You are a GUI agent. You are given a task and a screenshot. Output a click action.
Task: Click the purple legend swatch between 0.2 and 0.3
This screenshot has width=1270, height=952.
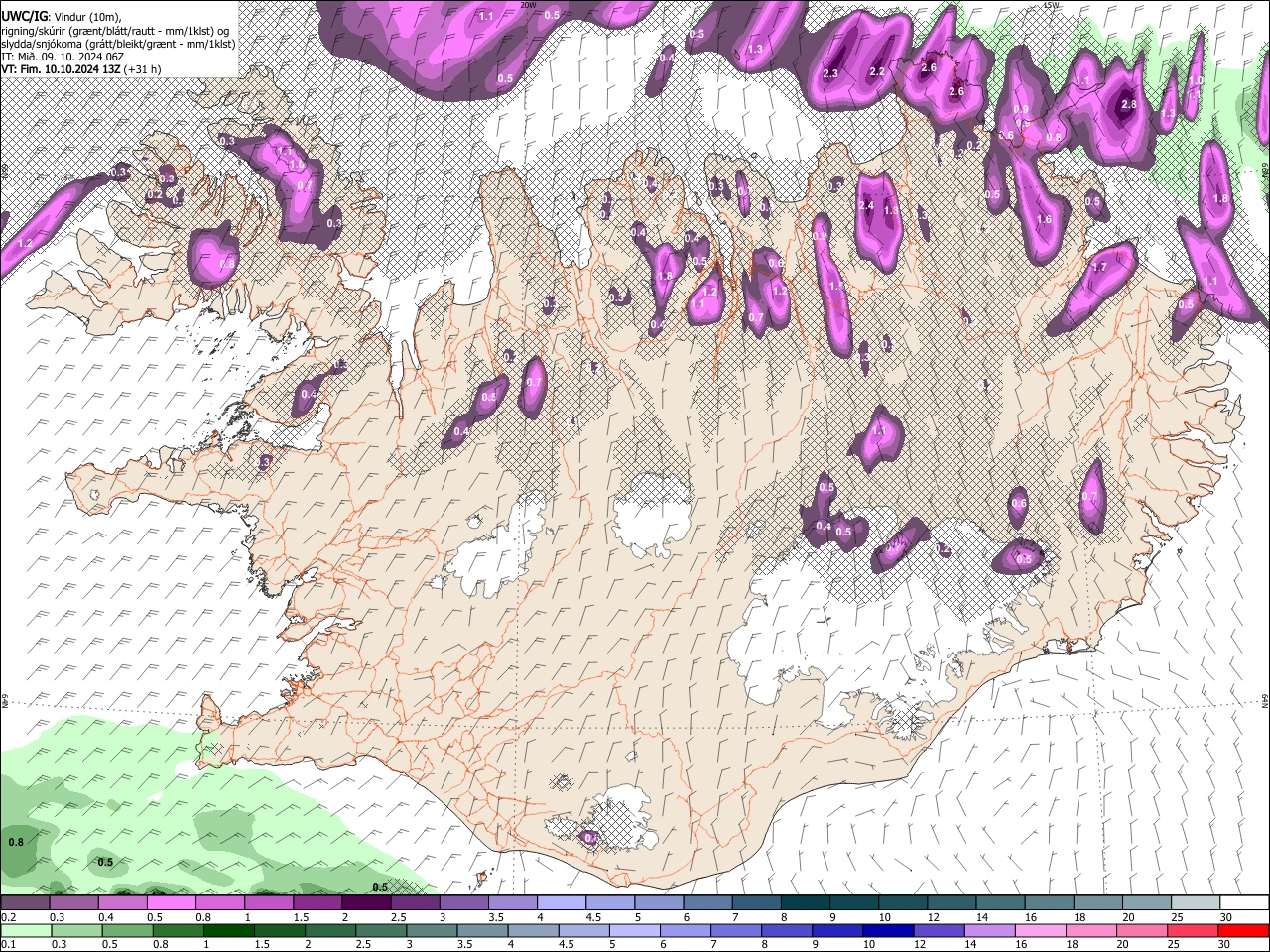click(x=25, y=903)
